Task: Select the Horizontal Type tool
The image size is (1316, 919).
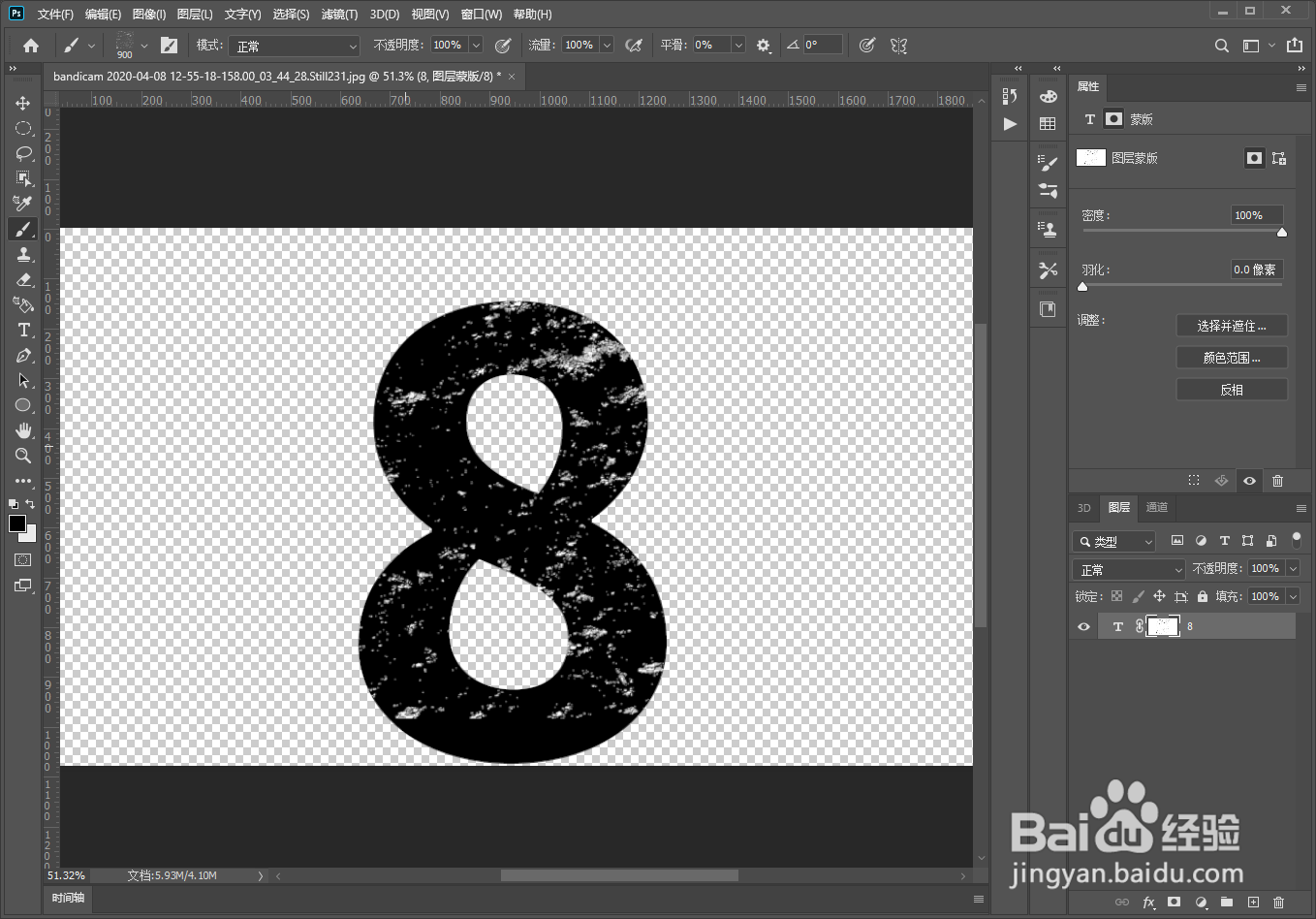Action: pos(23,330)
